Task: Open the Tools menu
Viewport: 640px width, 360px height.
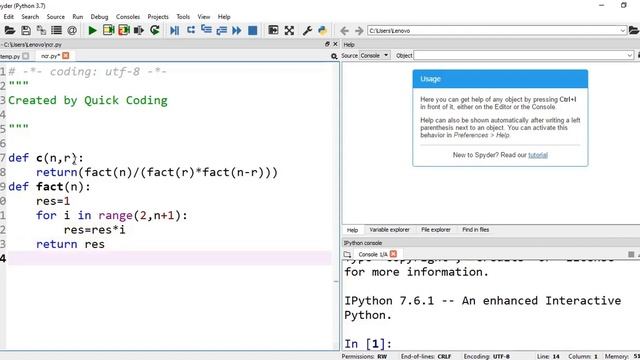Action: pos(183,17)
